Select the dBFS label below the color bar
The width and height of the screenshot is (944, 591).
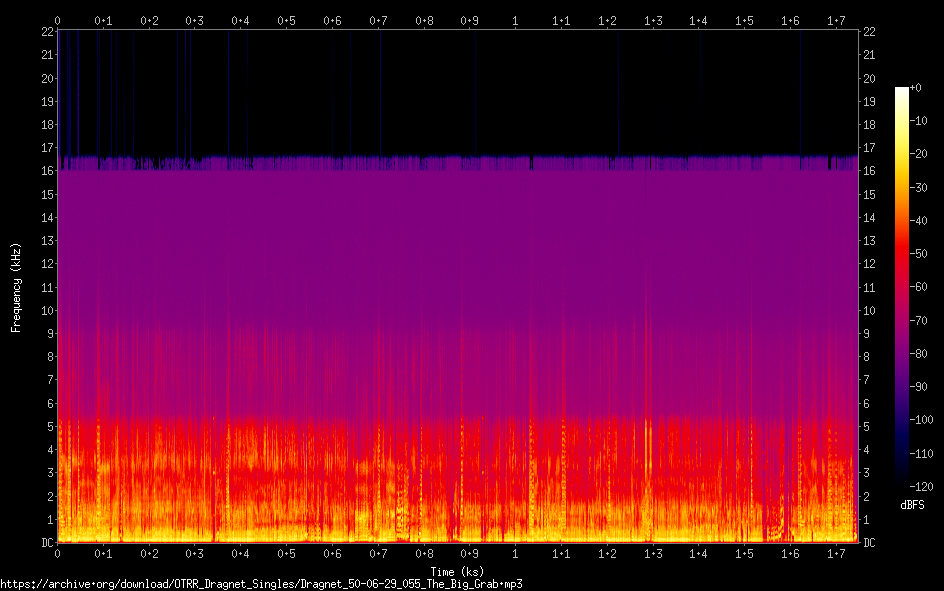click(x=911, y=506)
